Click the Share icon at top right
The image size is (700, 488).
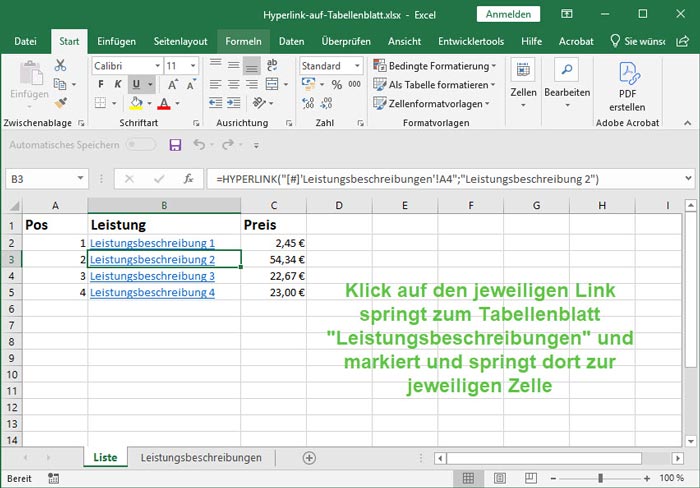click(682, 42)
